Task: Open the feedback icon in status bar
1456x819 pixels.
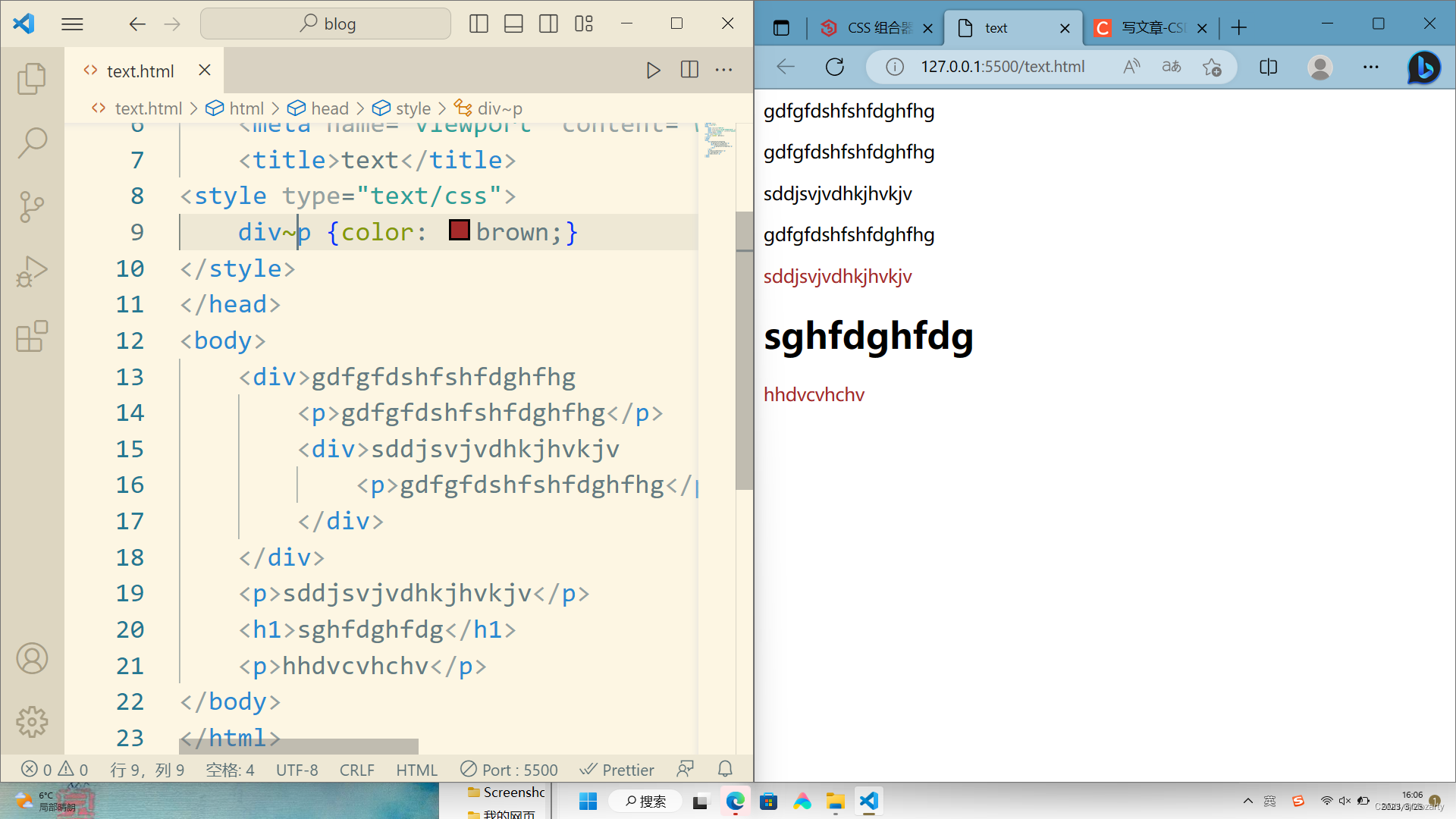Action: (x=686, y=769)
